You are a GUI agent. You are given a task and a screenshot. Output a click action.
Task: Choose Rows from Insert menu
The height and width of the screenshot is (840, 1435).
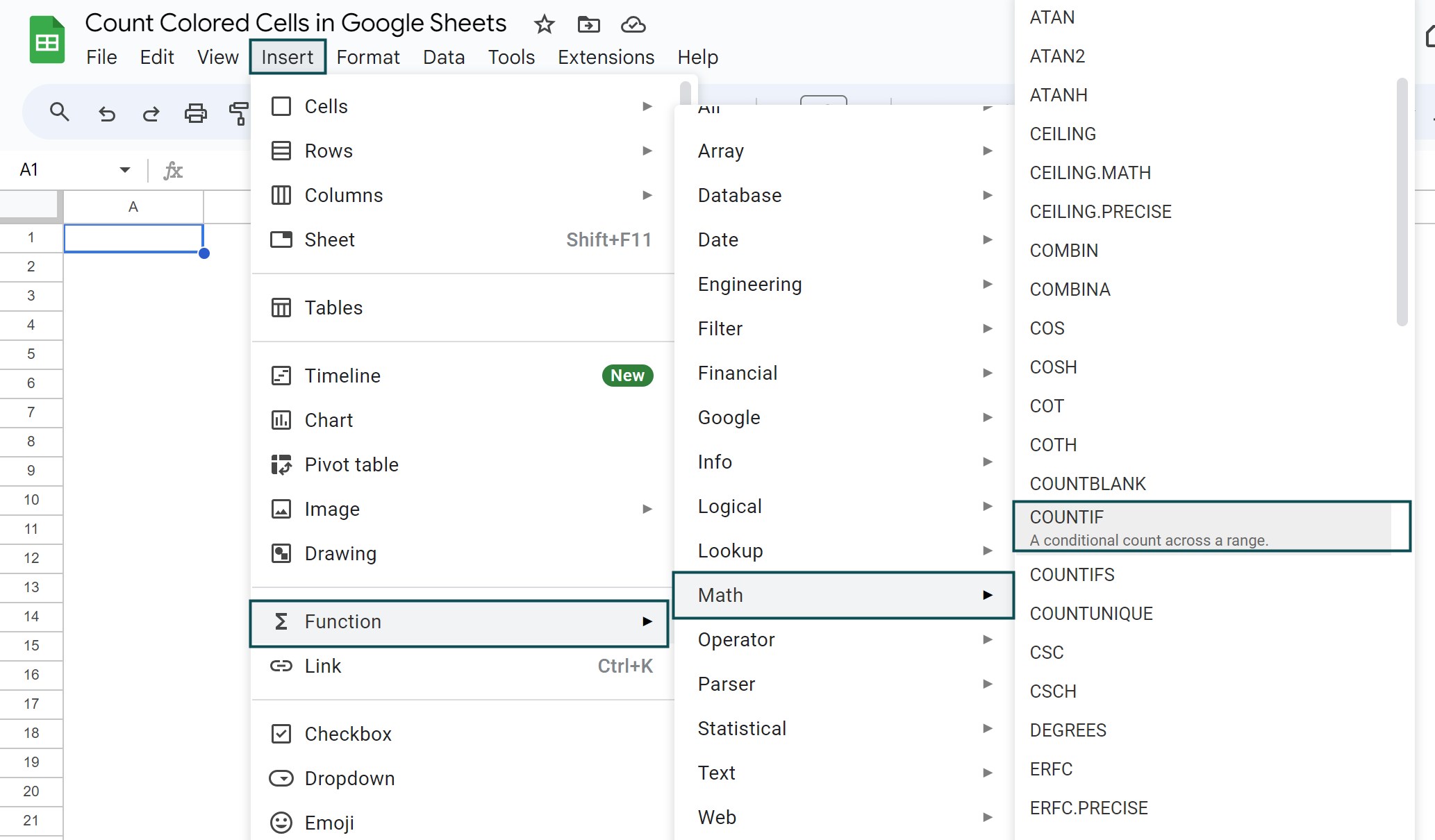tap(462, 151)
